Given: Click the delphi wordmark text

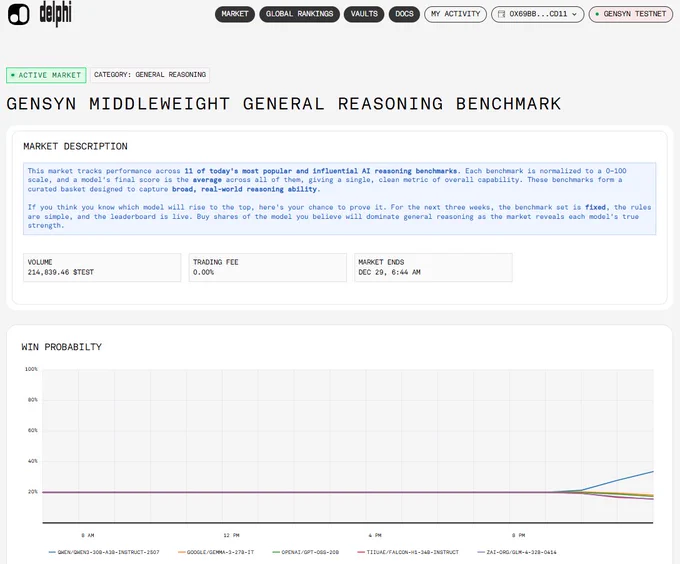Looking at the screenshot, I should pos(56,14).
